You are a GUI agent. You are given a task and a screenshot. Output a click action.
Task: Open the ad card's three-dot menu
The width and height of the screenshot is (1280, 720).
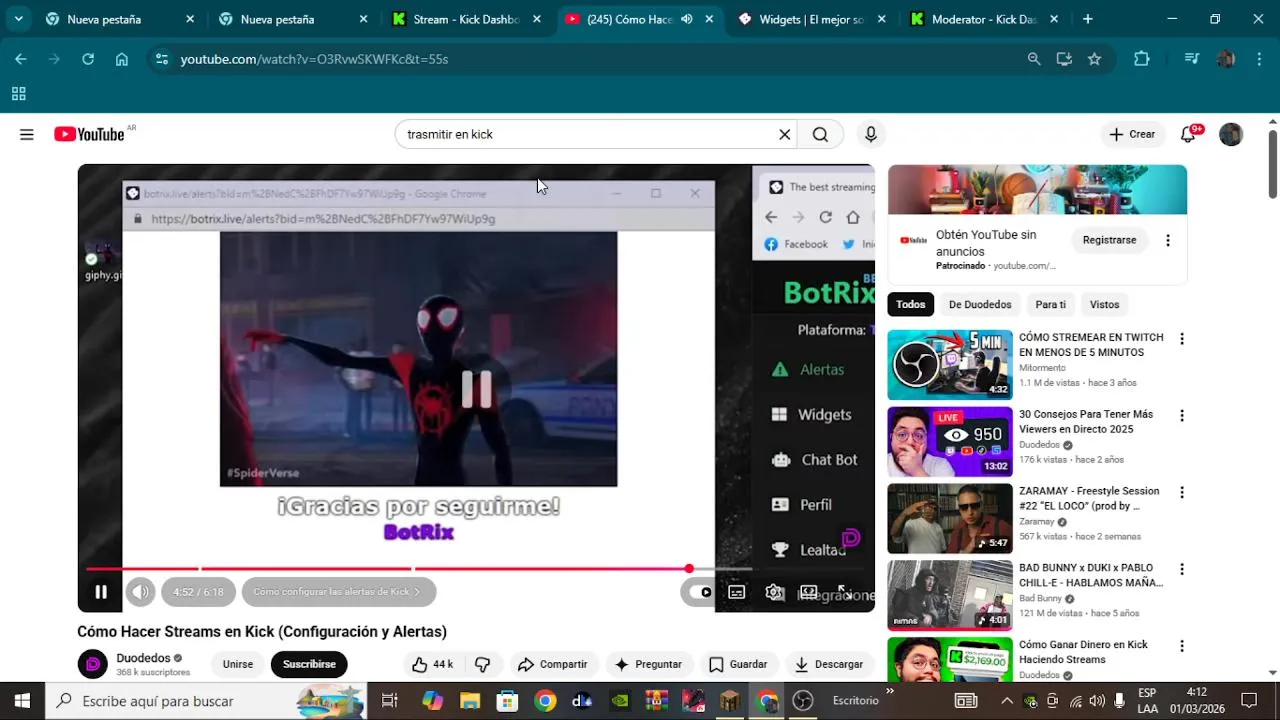coord(1168,240)
